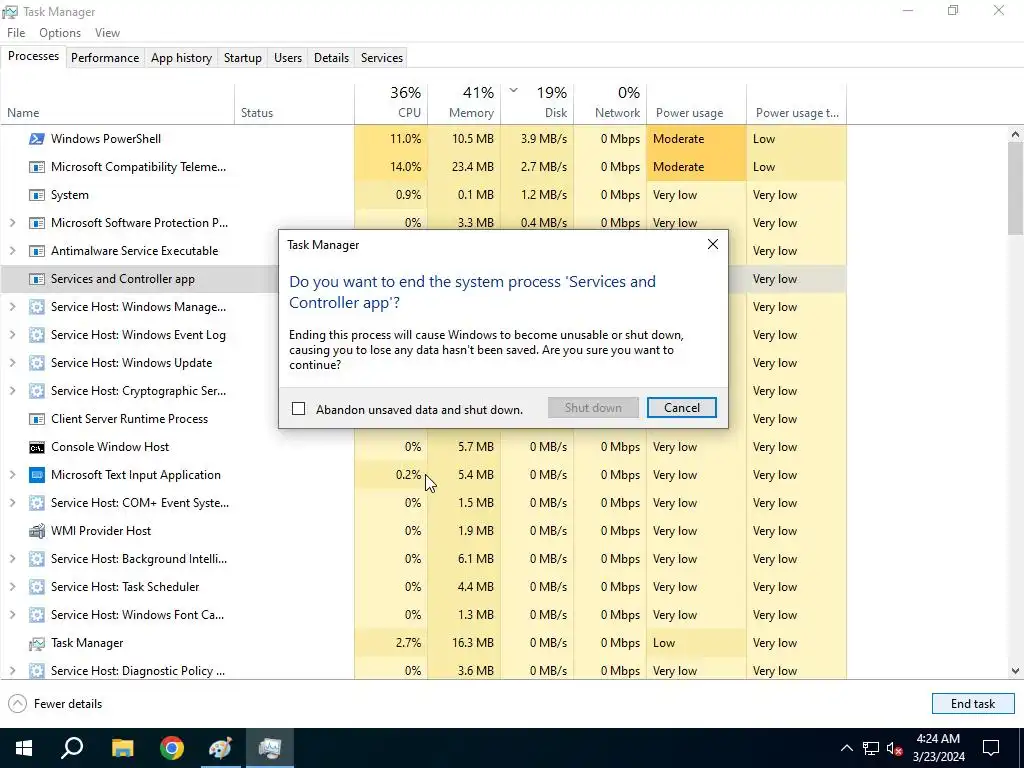This screenshot has height=768, width=1024.
Task: Click the network tray icon
Action: (x=871, y=748)
